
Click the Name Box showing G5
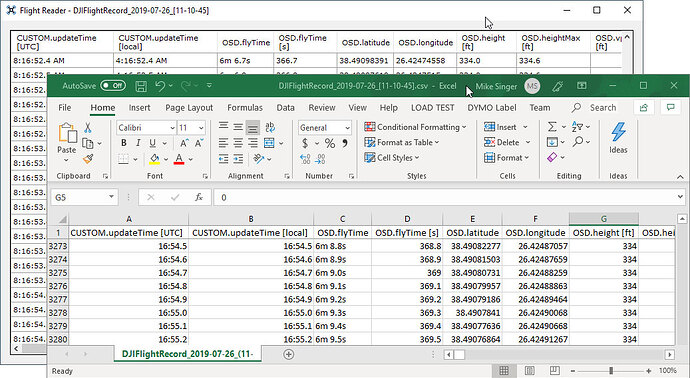[84, 197]
